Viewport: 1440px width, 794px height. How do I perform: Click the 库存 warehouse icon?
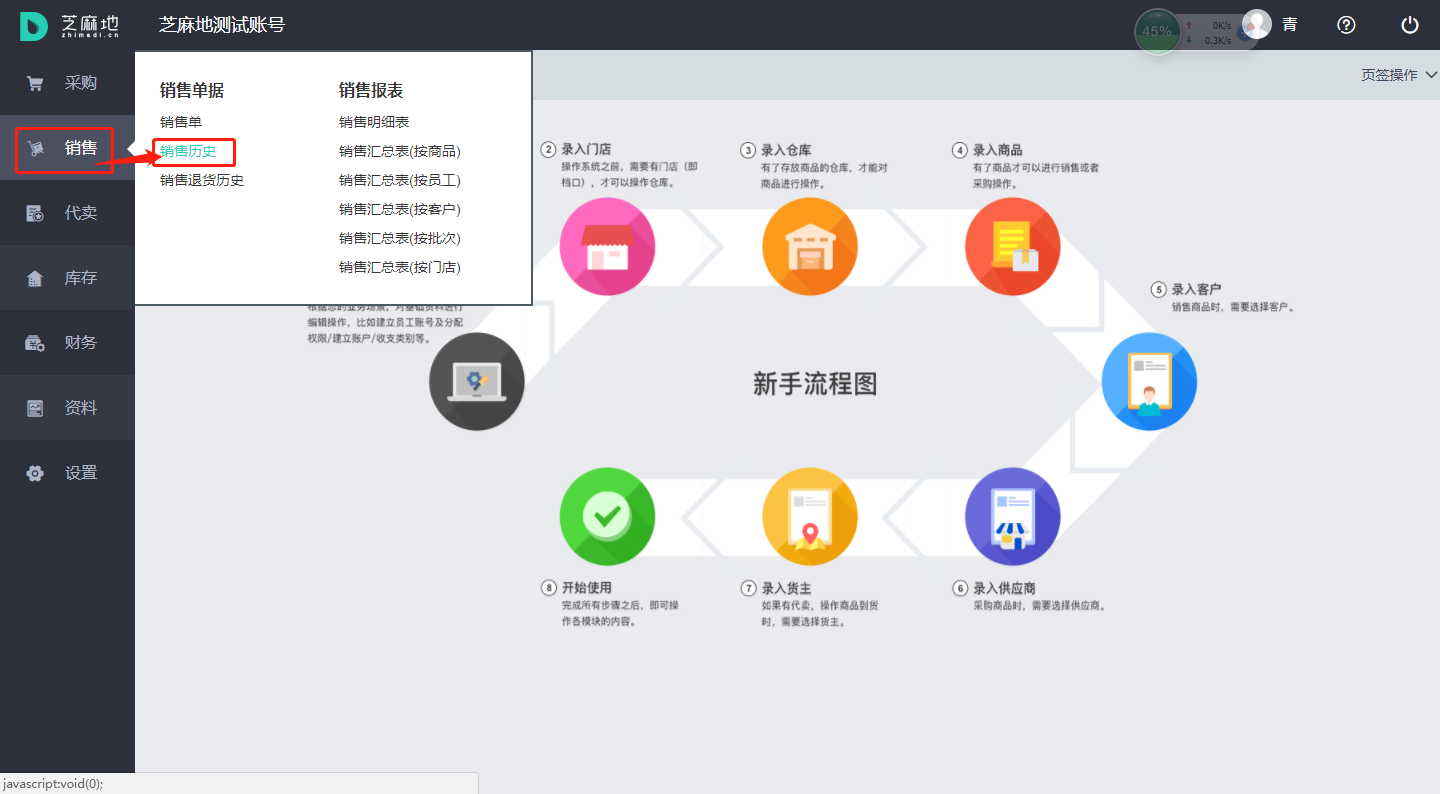pyautogui.click(x=35, y=278)
